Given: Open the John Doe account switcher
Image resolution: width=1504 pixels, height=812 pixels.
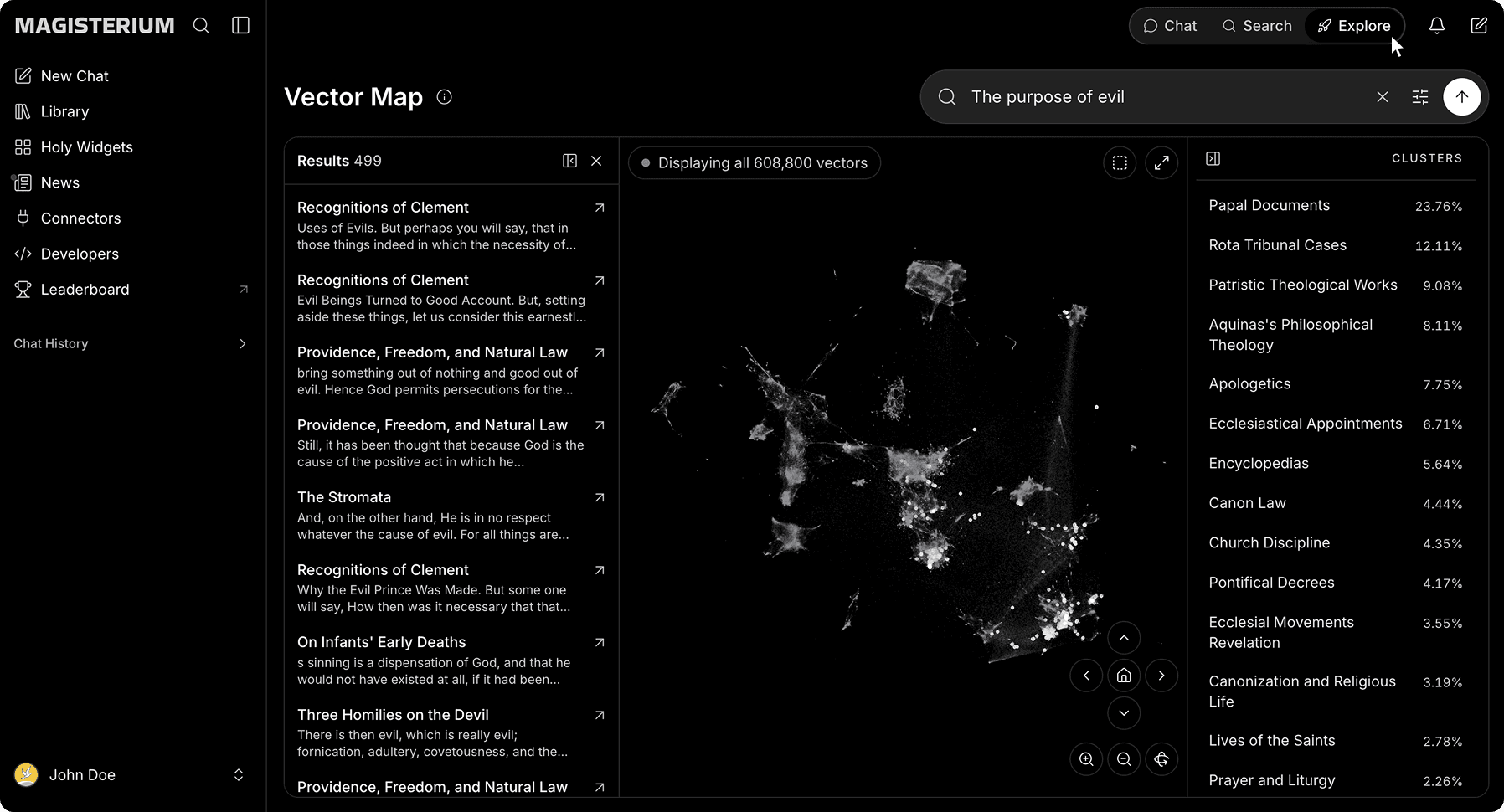Looking at the screenshot, I should pyautogui.click(x=131, y=775).
